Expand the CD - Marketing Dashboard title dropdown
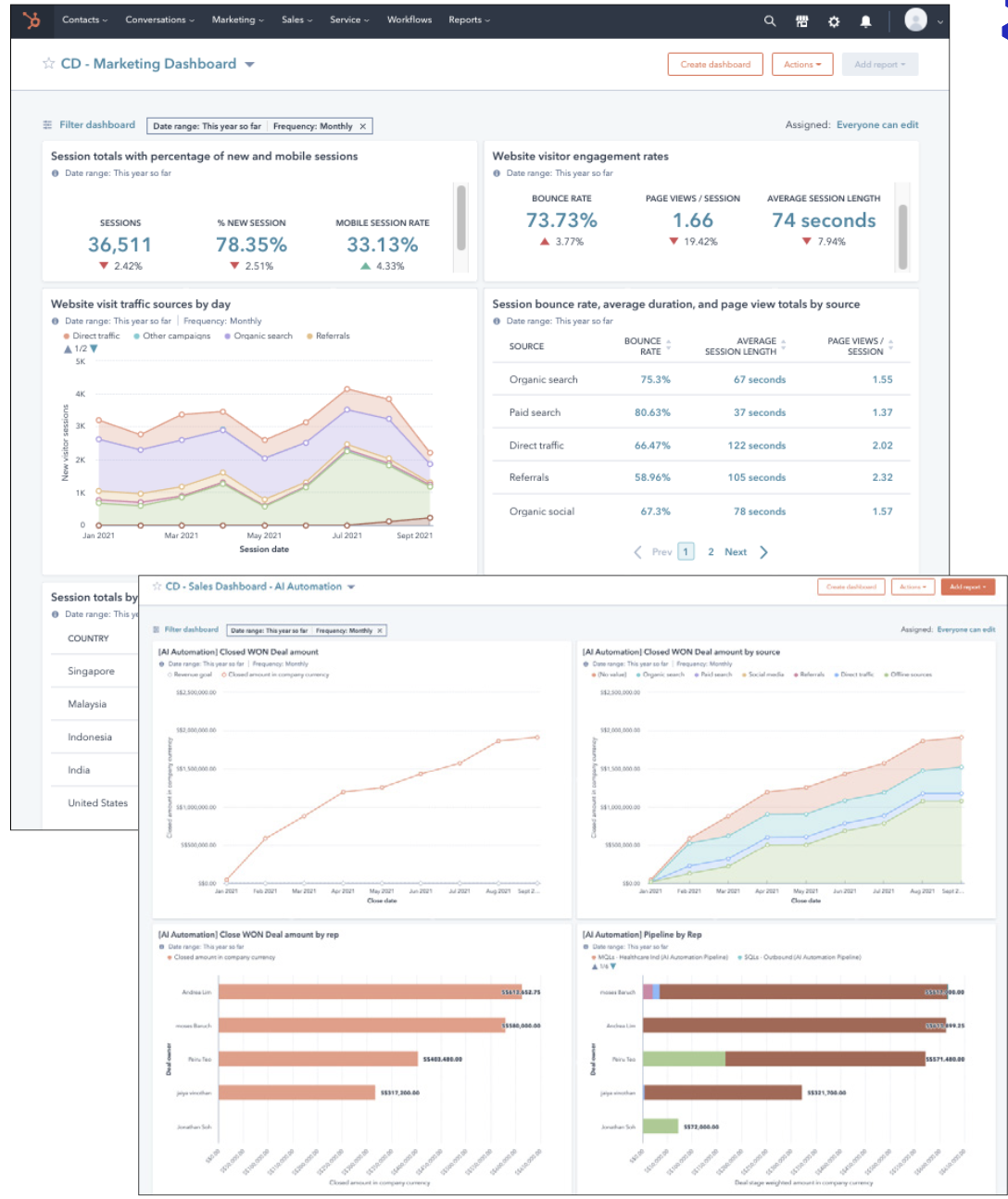1008x1199 pixels. coord(249,65)
